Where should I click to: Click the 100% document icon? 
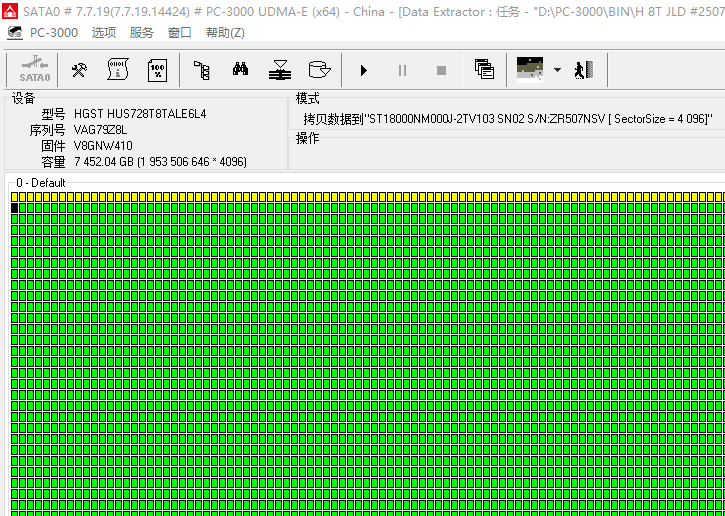(157, 70)
